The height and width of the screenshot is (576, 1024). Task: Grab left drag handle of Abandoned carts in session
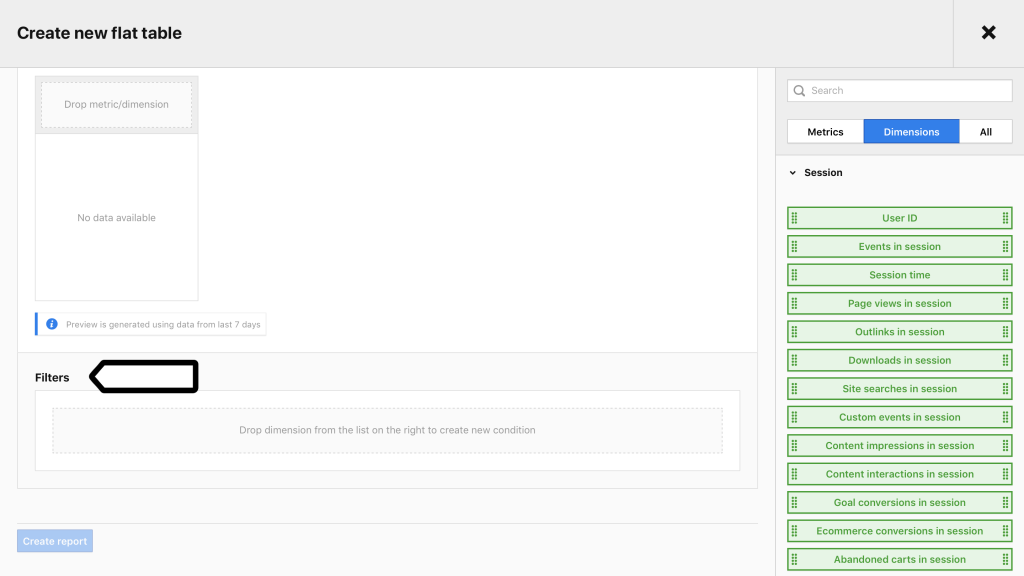coord(794,559)
